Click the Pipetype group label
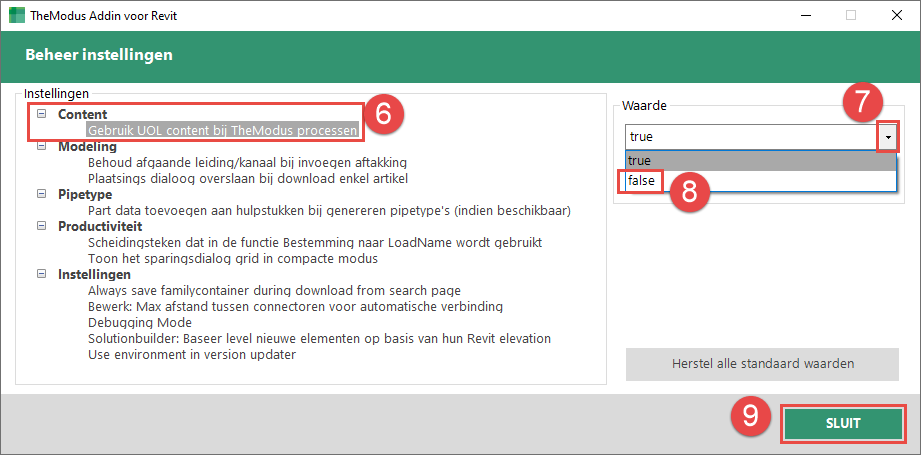Viewport: 921px width, 455px height. coord(85,194)
